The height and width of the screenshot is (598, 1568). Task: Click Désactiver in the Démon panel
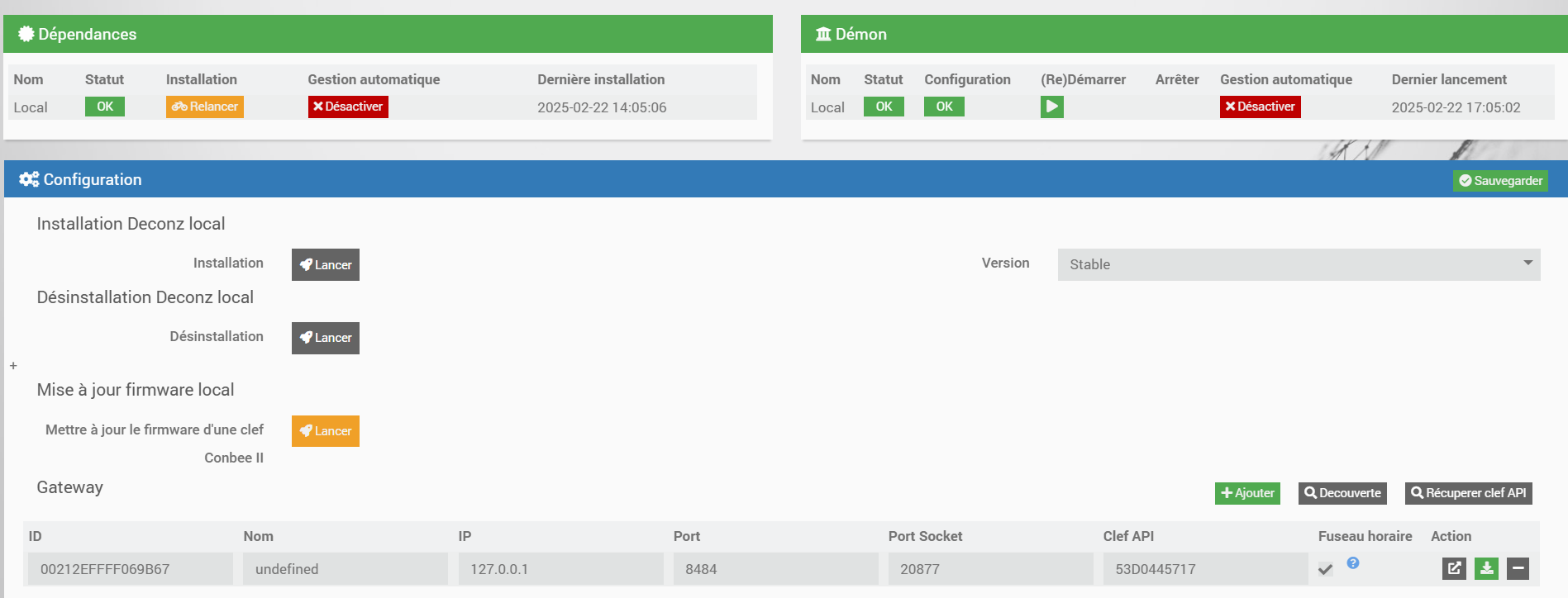(1260, 107)
